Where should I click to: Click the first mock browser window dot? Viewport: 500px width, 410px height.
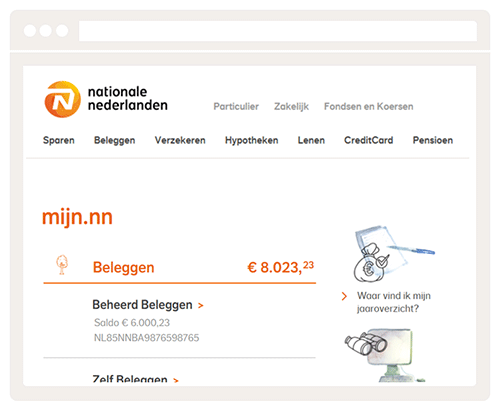30,31
